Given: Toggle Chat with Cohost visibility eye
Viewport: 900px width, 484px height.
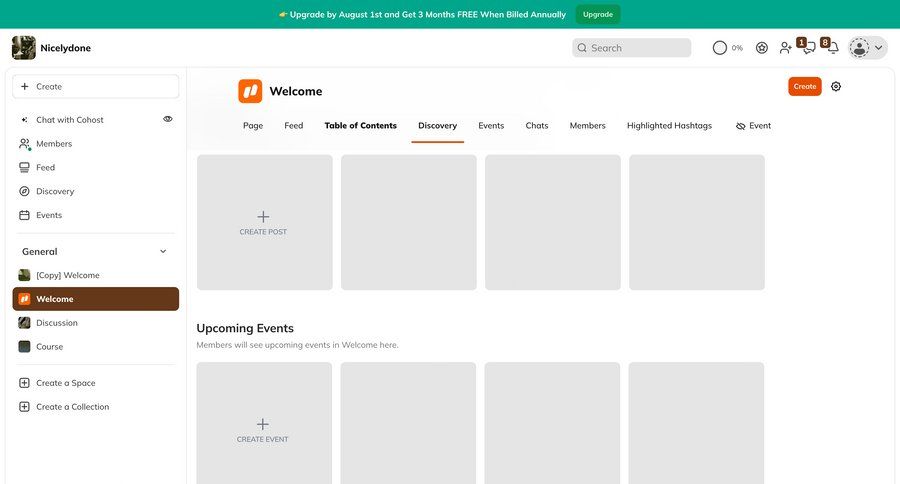Looking at the screenshot, I should pyautogui.click(x=167, y=119).
